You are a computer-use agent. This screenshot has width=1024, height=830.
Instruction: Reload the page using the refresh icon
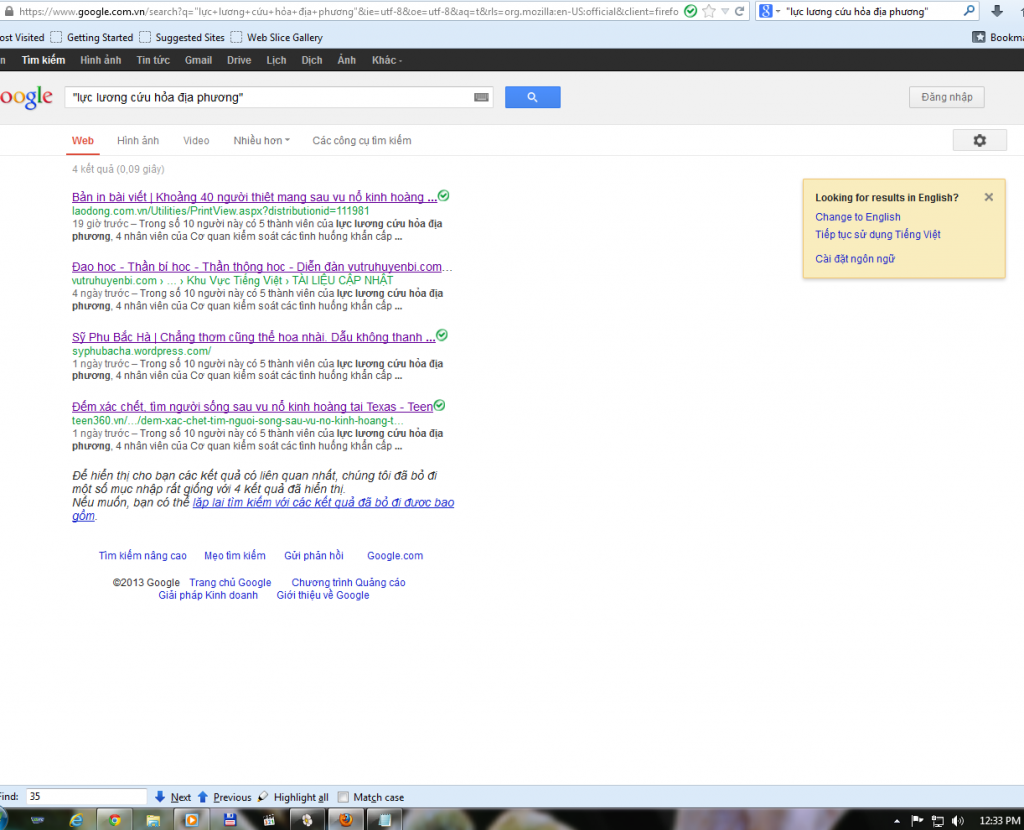pos(740,11)
